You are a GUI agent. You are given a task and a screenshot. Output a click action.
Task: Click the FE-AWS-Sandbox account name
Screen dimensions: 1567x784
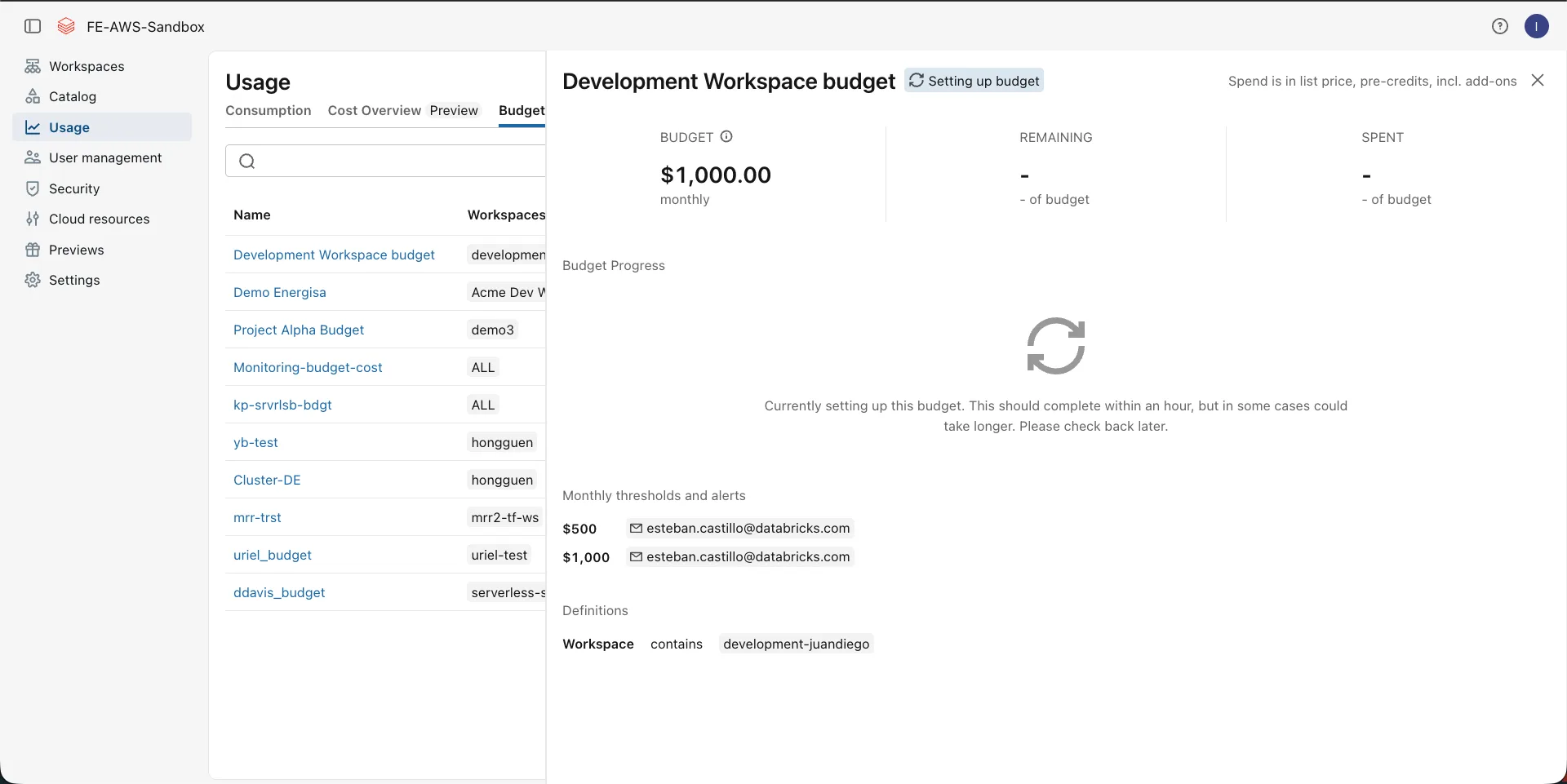(145, 26)
